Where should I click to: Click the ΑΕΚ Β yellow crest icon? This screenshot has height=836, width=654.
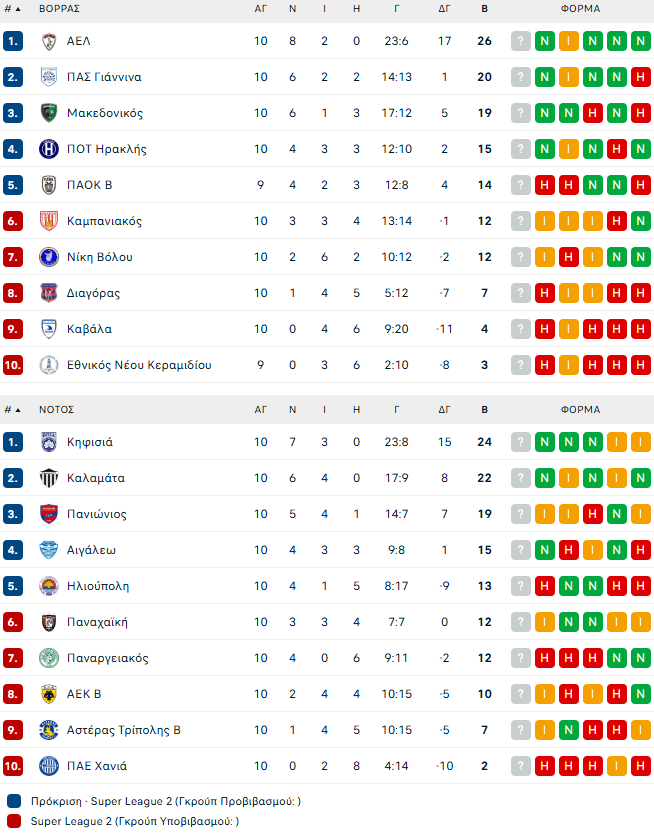point(48,694)
